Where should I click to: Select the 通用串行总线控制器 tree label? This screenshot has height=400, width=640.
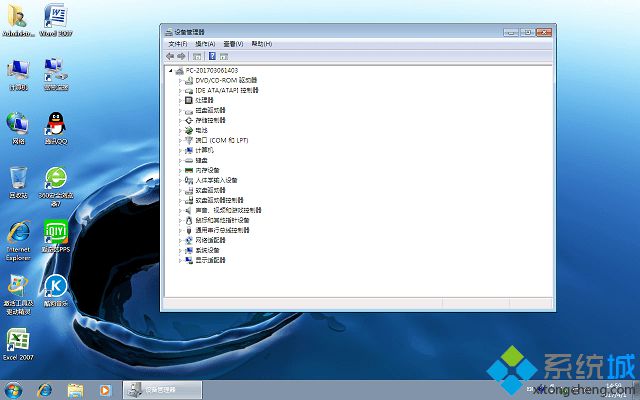tap(222, 231)
